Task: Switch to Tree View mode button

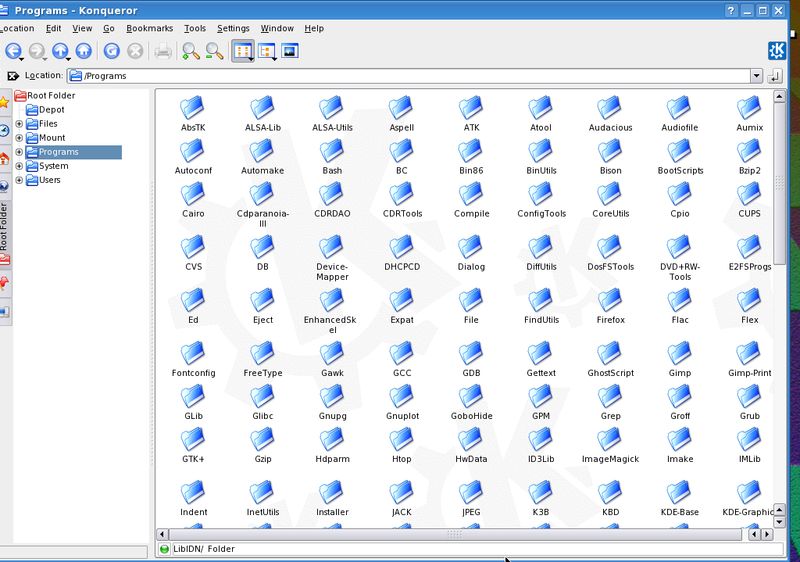Action: click(266, 51)
